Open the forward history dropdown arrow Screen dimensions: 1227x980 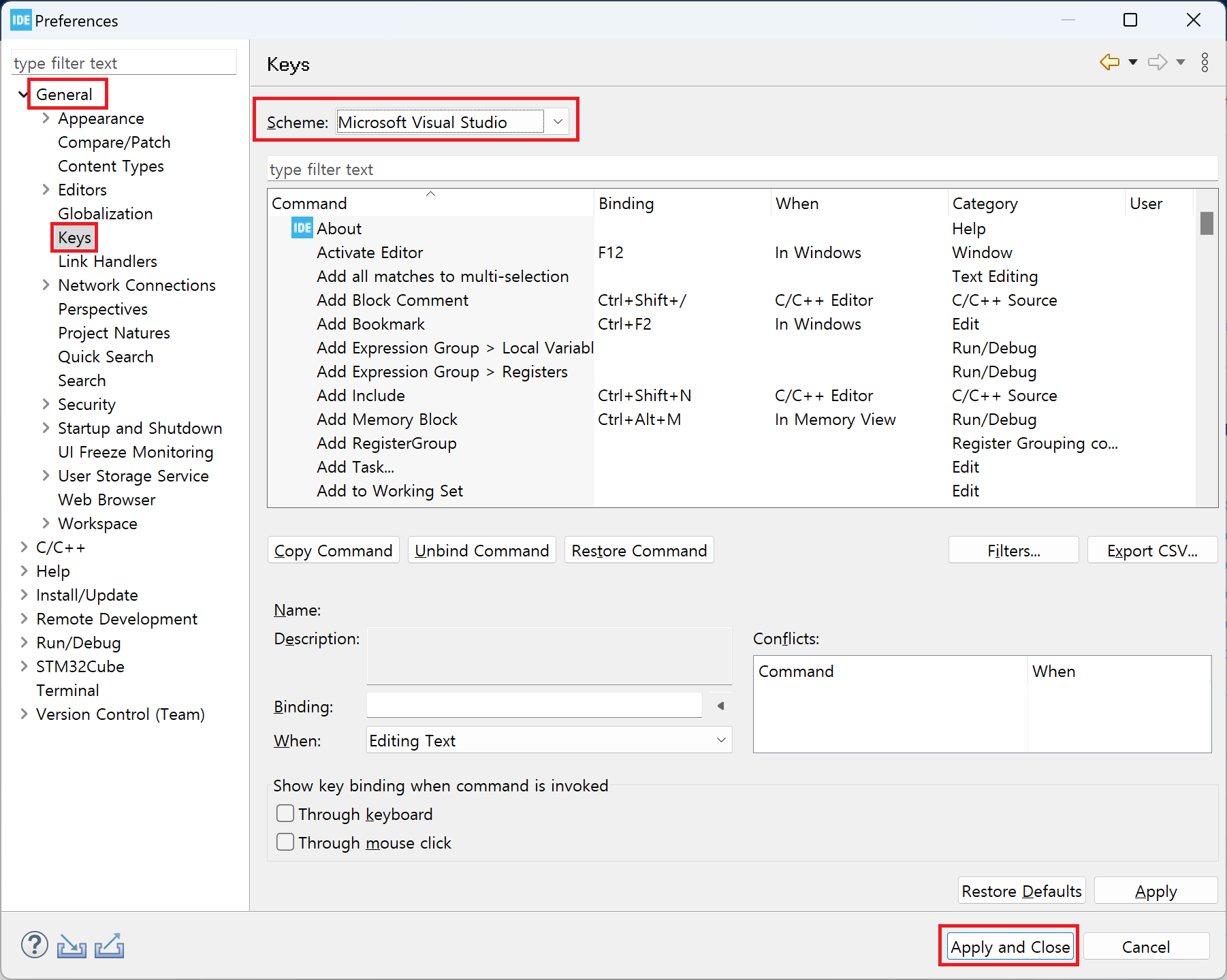[x=1181, y=62]
